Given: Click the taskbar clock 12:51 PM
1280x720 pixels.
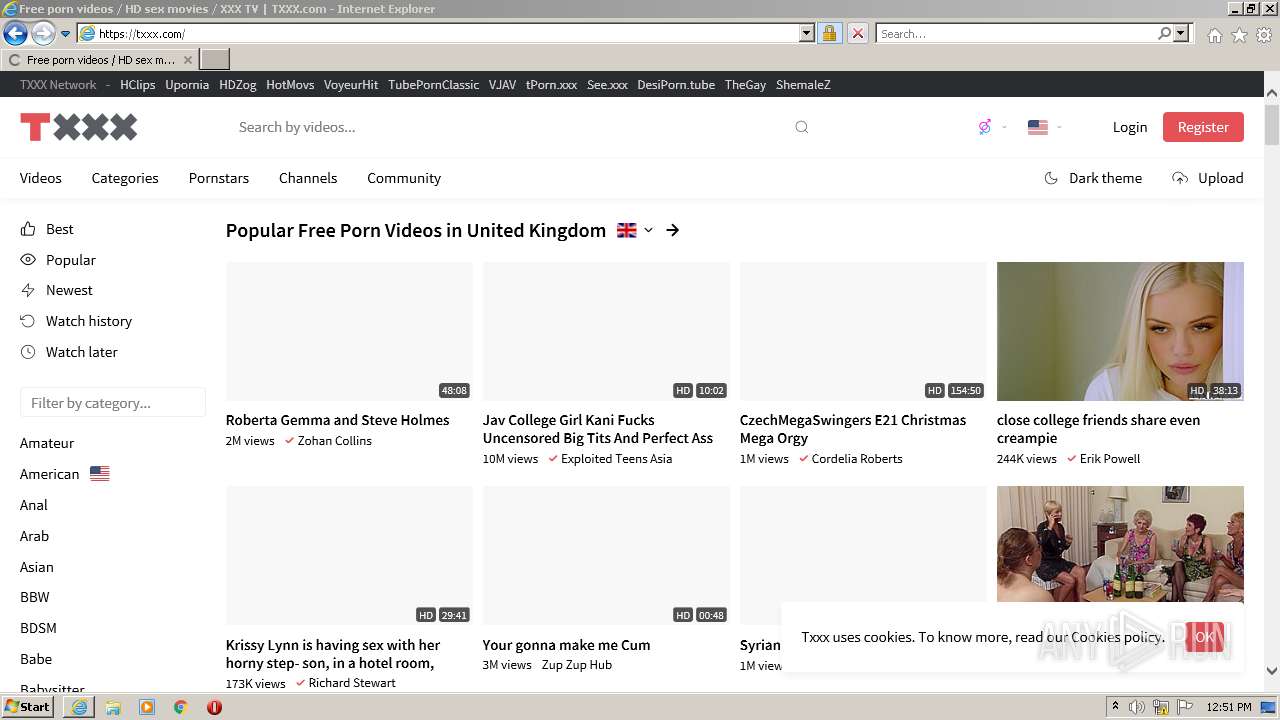Looking at the screenshot, I should [1229, 707].
